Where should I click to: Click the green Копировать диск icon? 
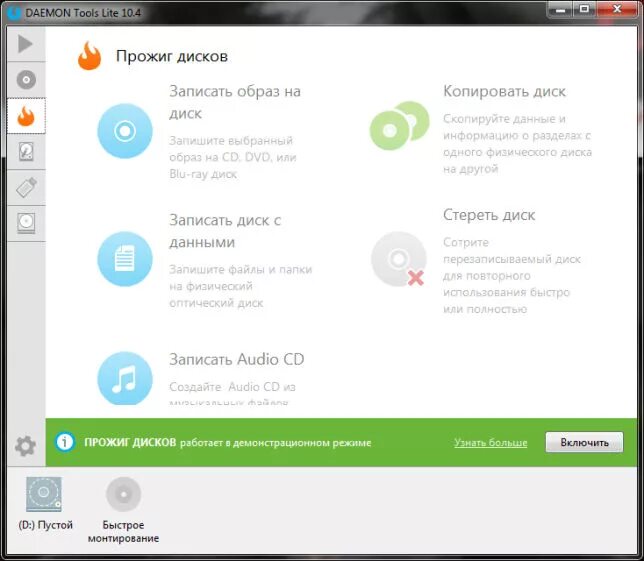point(400,125)
